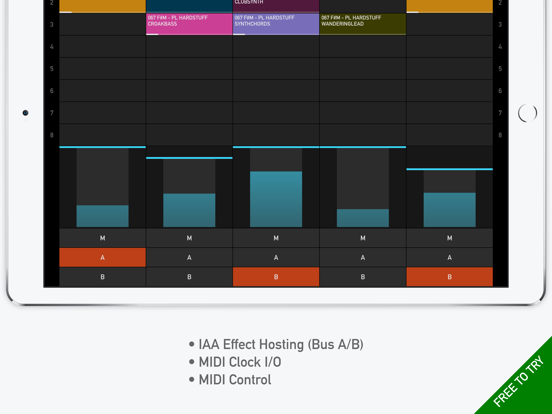Mute the CROAKBASS track with M

(189, 238)
